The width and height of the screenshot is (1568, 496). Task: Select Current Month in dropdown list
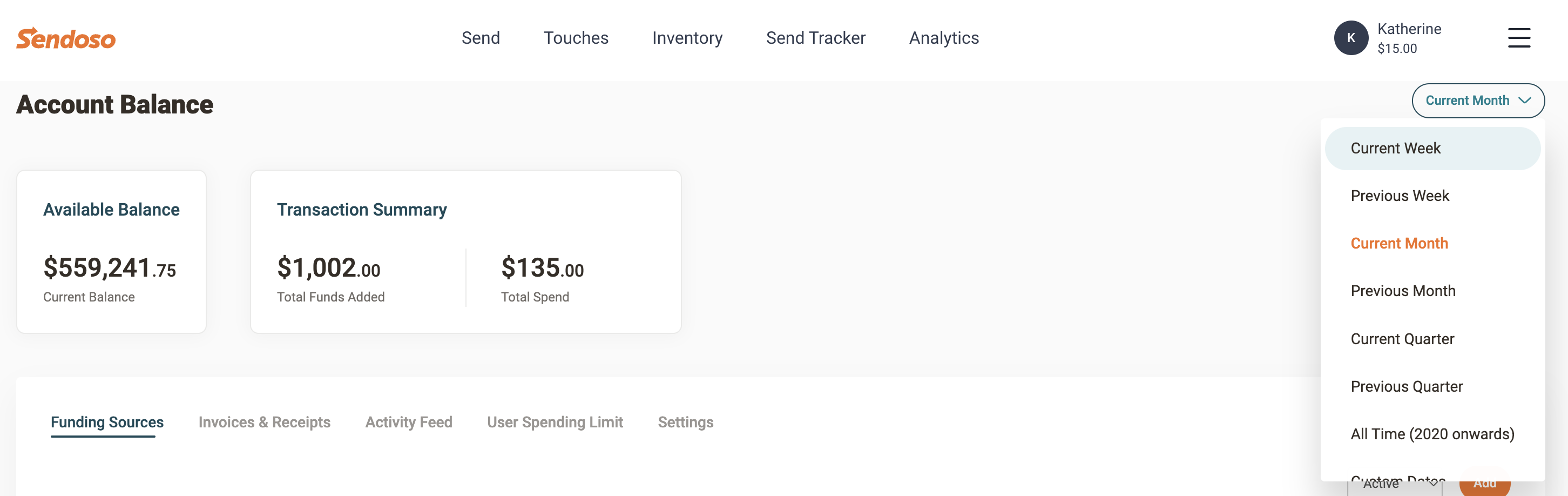[x=1399, y=243]
